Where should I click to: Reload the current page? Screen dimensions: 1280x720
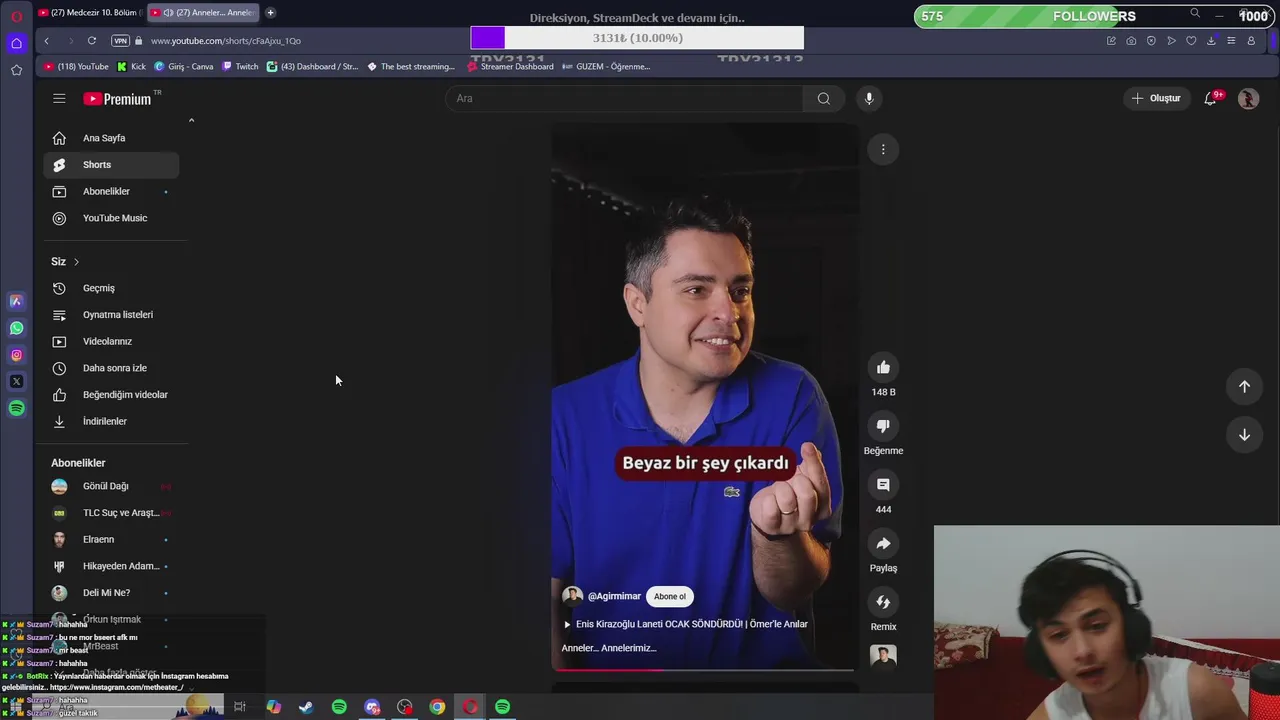coord(92,41)
